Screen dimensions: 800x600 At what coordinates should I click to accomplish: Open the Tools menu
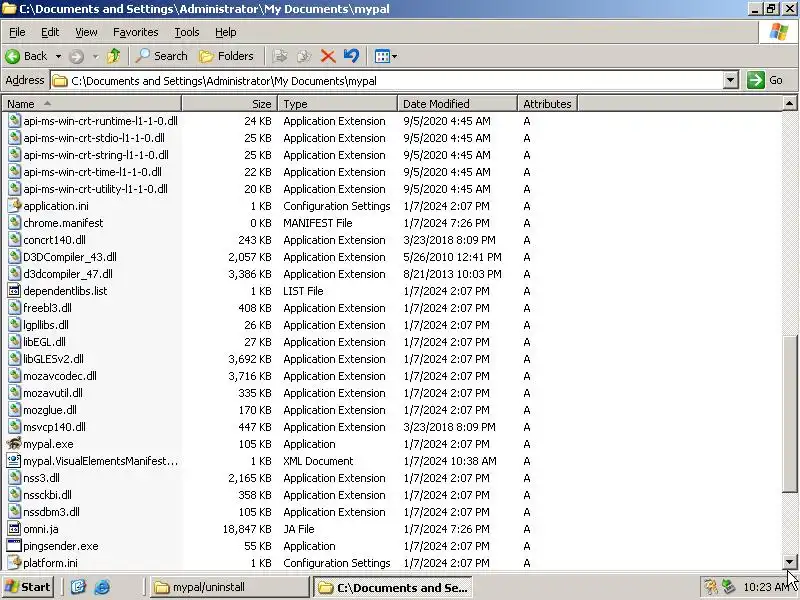pos(186,32)
